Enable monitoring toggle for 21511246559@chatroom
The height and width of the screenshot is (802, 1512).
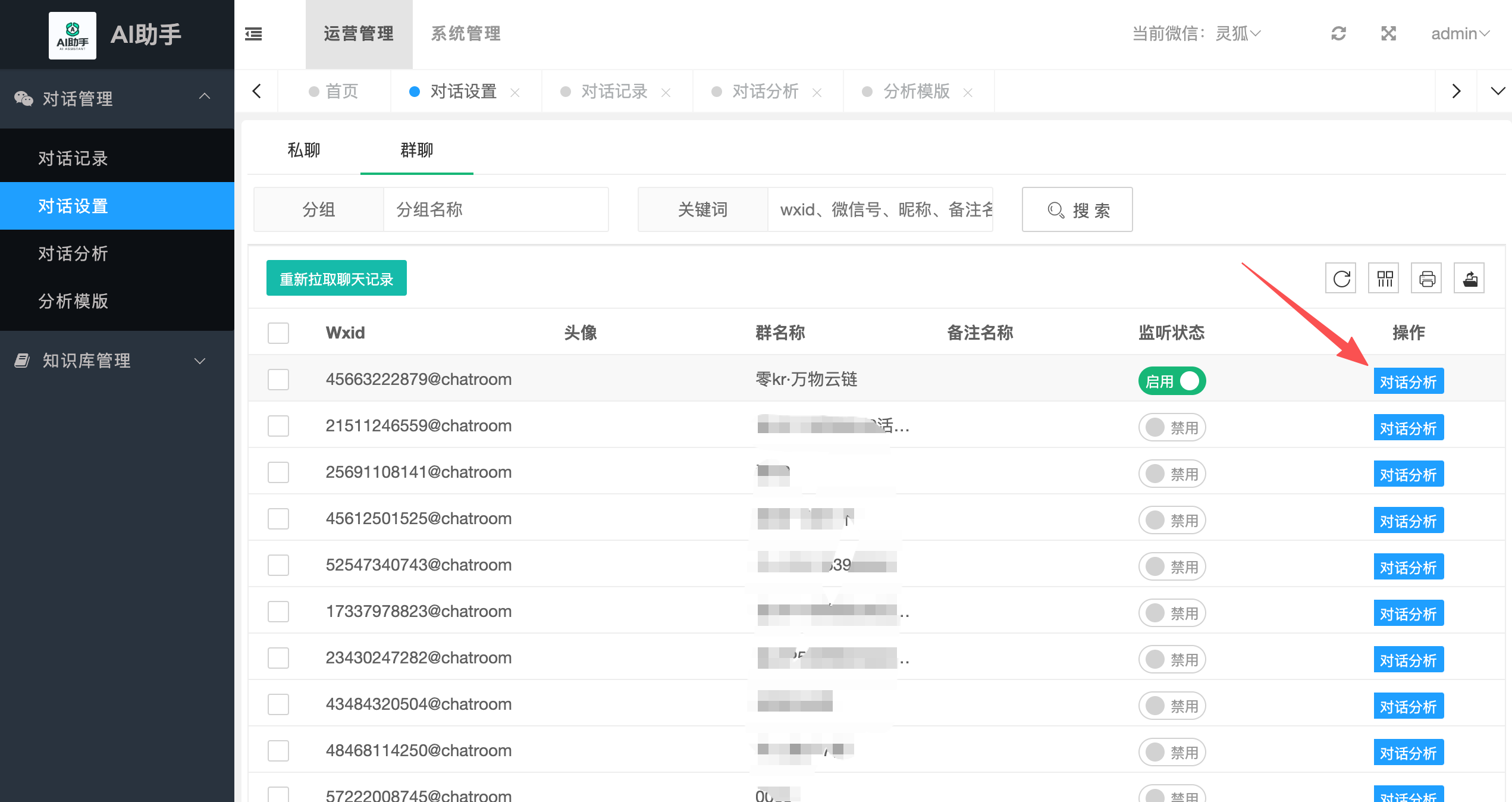tap(1172, 427)
